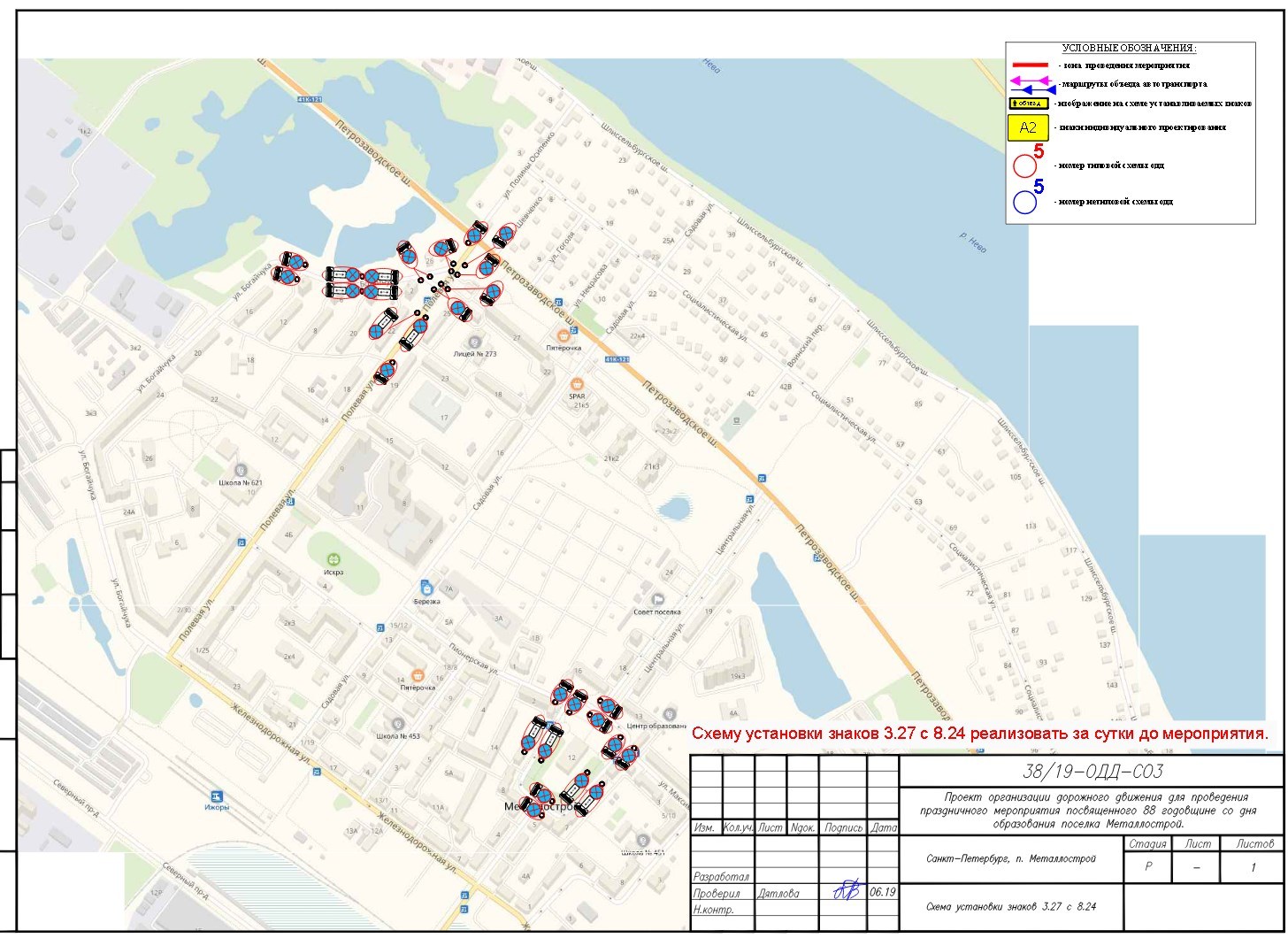Select the Совет поселка marker
The image size is (1288, 938).
657,599
